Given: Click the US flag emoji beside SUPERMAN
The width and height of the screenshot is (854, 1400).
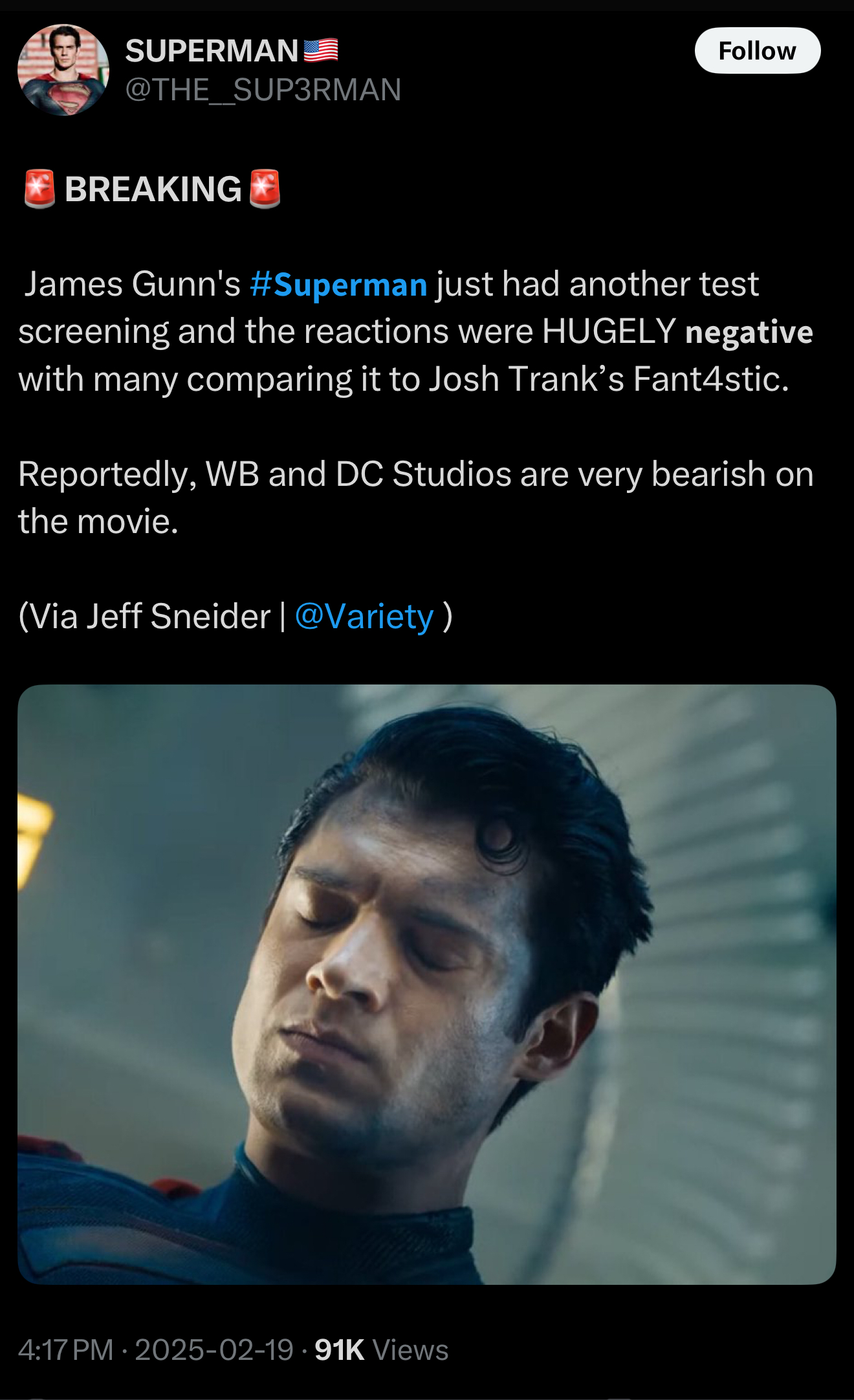Looking at the screenshot, I should [321, 50].
